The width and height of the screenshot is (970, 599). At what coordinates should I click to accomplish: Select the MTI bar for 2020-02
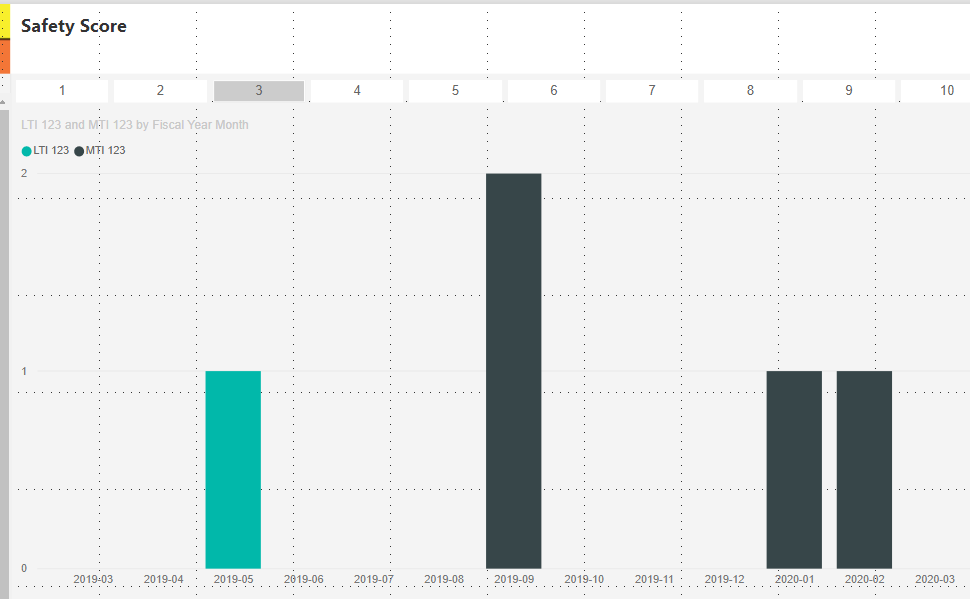864,470
